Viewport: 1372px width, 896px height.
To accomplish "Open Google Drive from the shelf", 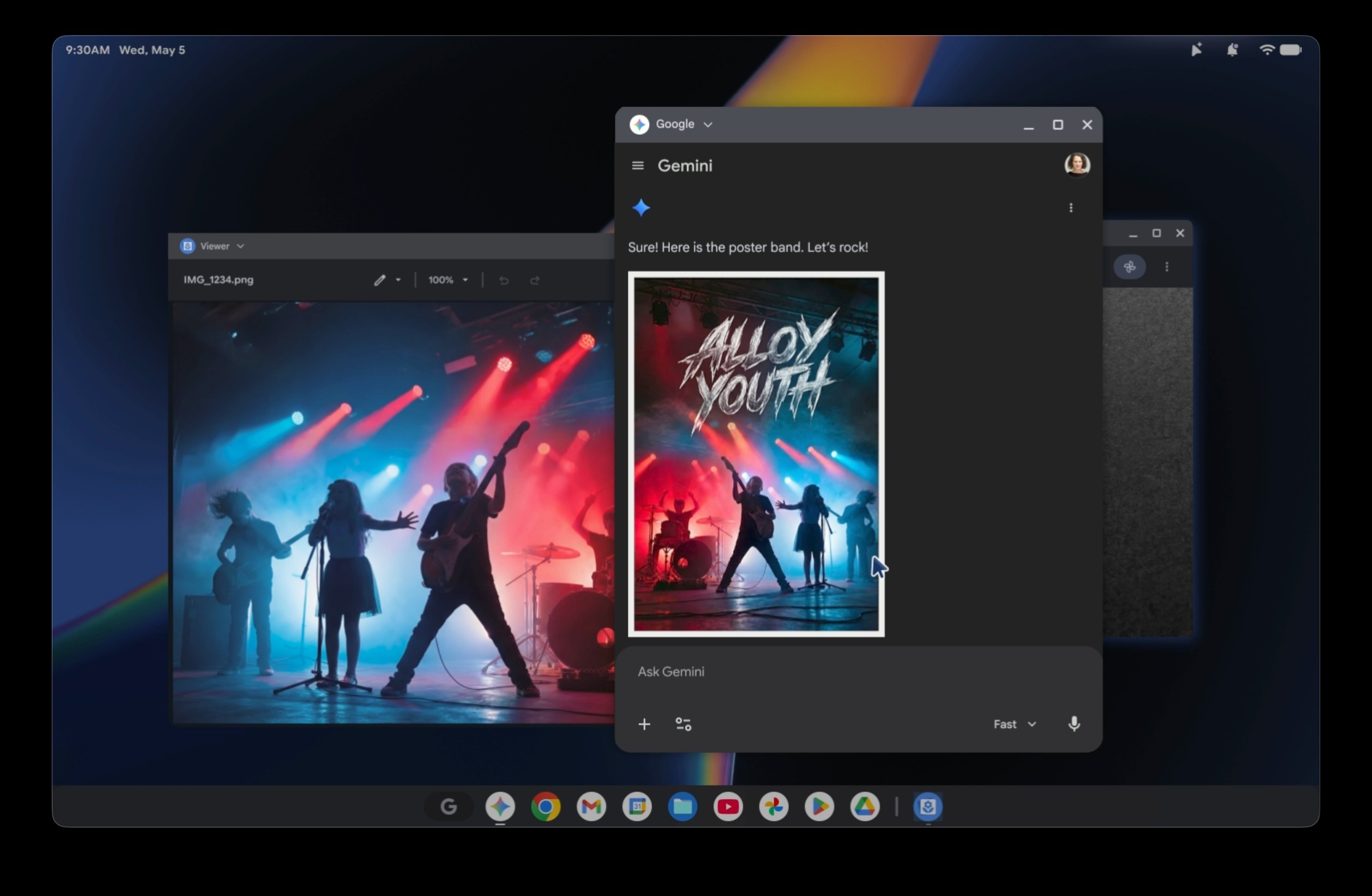I will (x=865, y=806).
